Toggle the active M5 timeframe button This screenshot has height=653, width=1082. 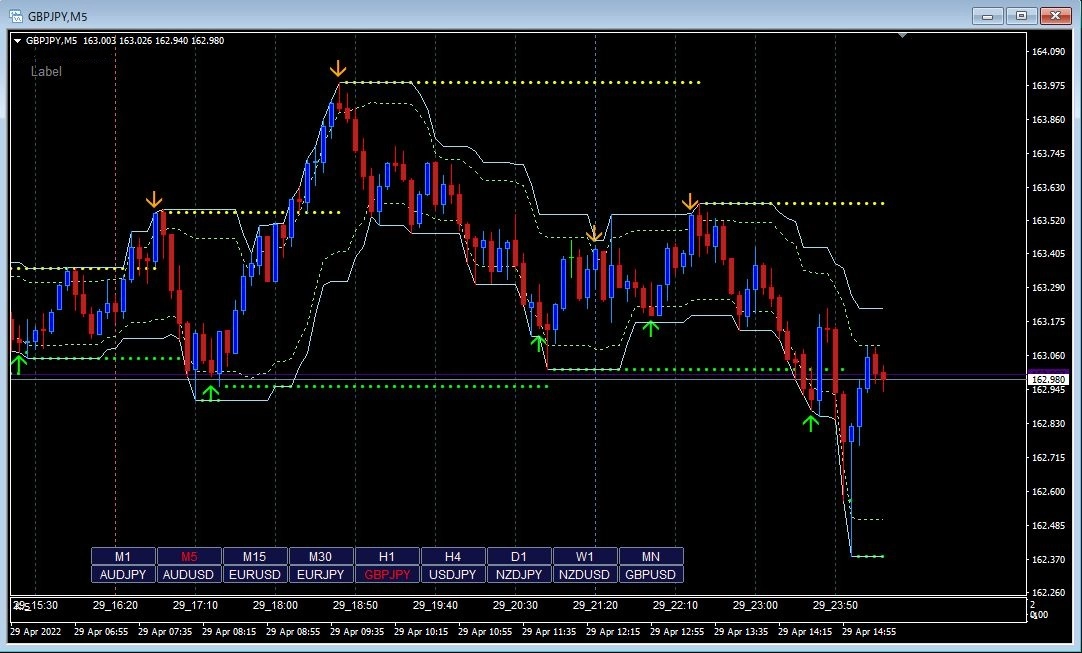click(189, 556)
